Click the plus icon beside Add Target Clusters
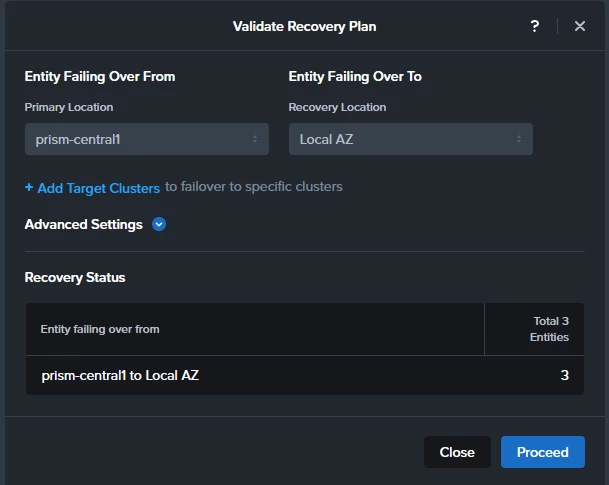The height and width of the screenshot is (485, 609). click(x=29, y=188)
